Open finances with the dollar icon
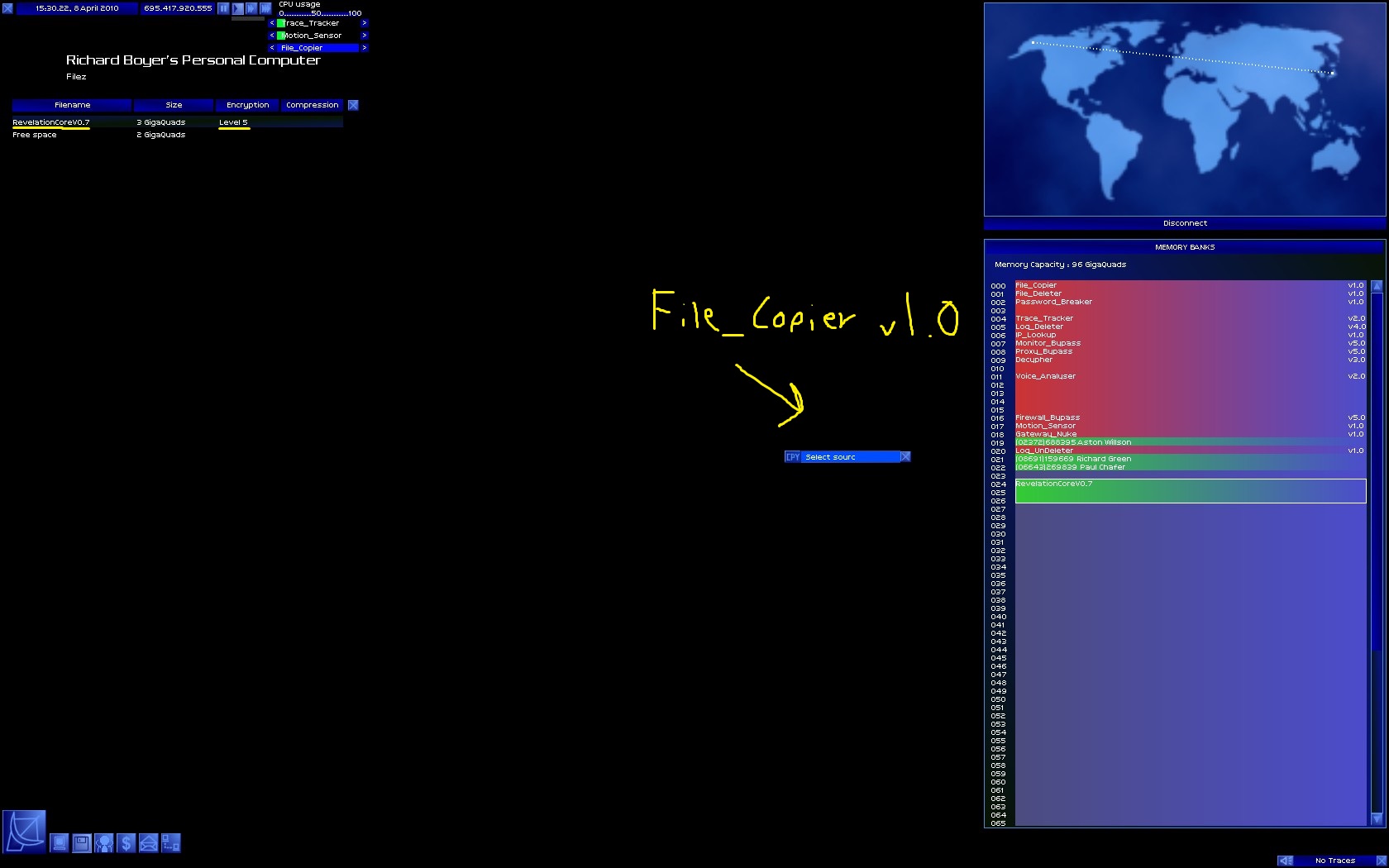The image size is (1389, 868). click(x=126, y=843)
